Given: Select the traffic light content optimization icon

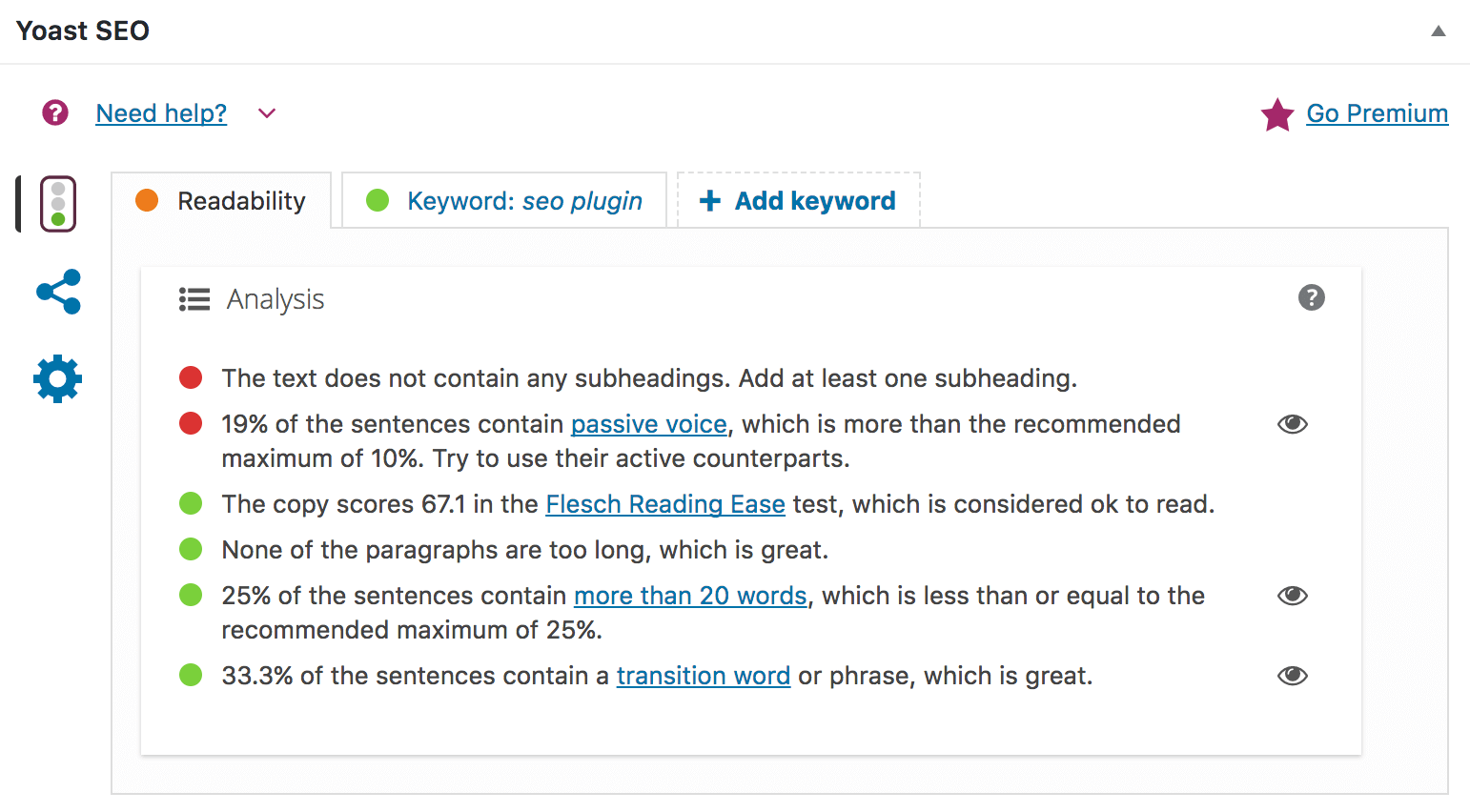Looking at the screenshot, I should (58, 204).
